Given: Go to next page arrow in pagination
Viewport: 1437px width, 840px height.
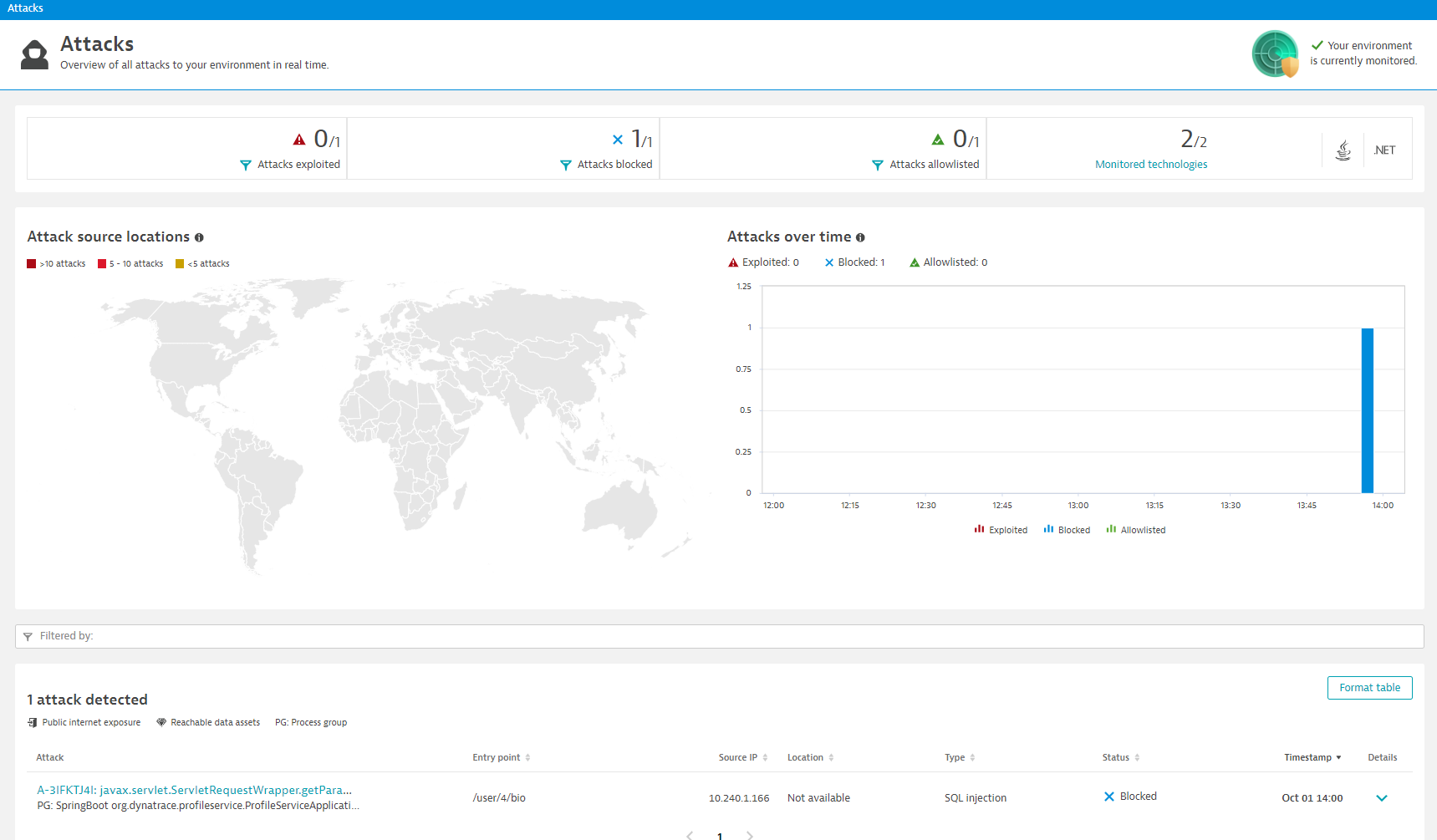Looking at the screenshot, I should (750, 835).
